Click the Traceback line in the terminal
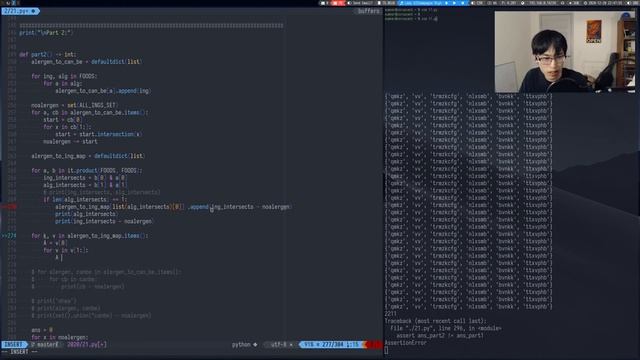This screenshot has width=640, height=360. tap(436, 321)
